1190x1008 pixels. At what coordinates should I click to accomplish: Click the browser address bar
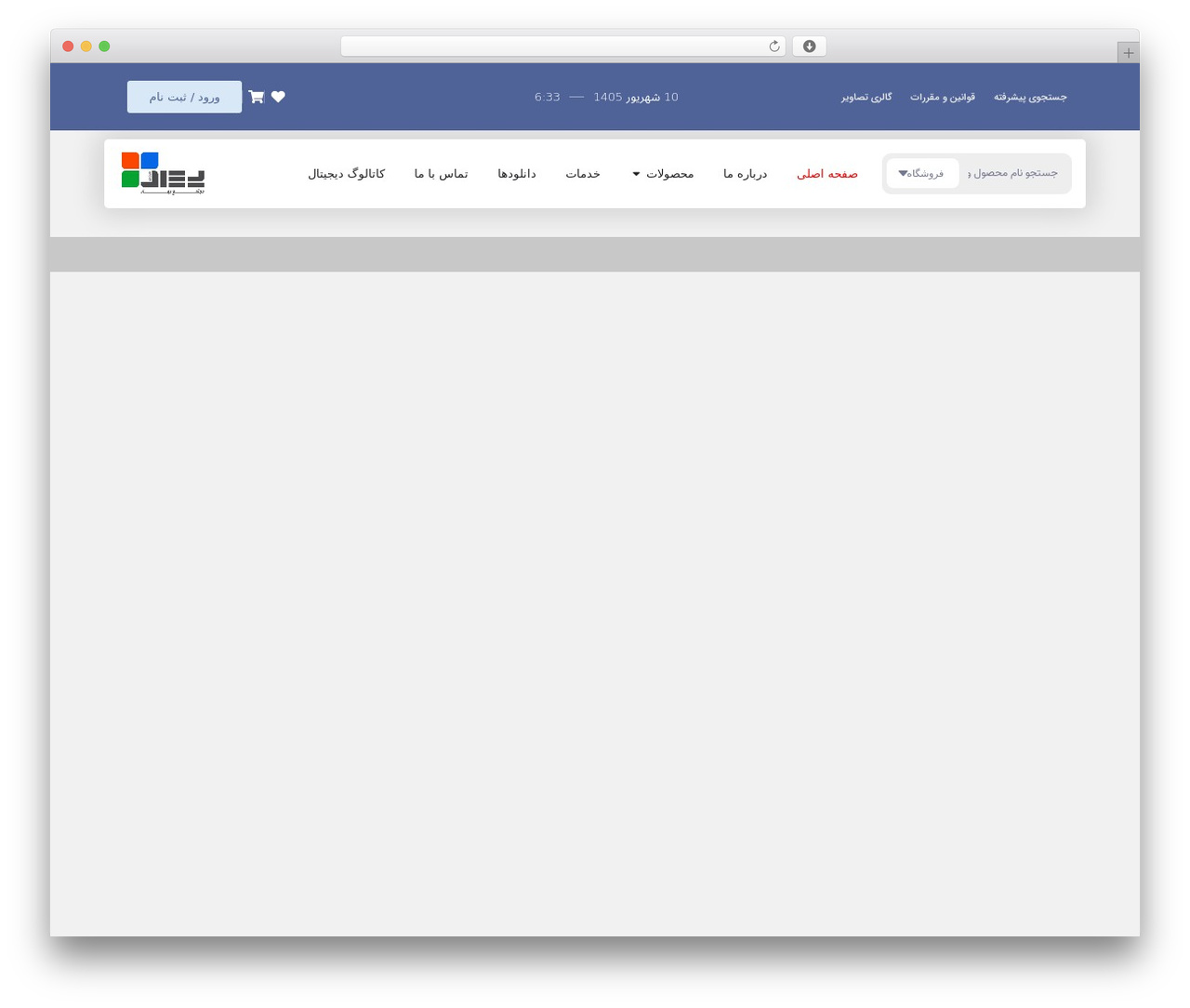pos(563,46)
